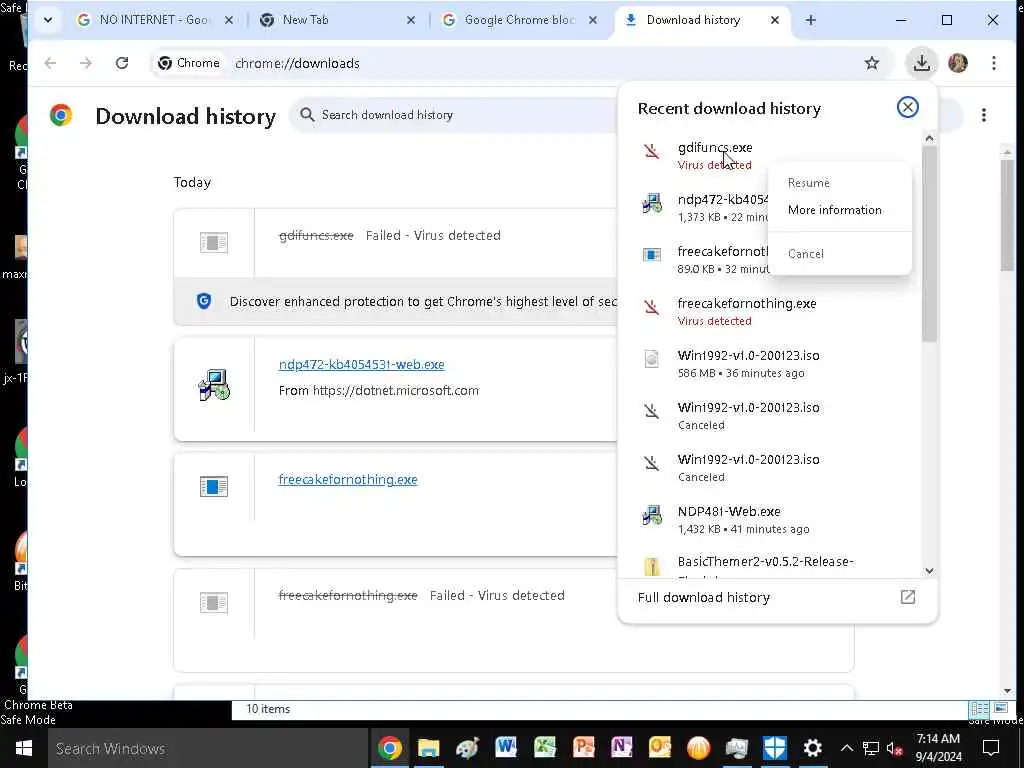The height and width of the screenshot is (768, 1024).
Task: Click the Search download history field
Action: (451, 115)
